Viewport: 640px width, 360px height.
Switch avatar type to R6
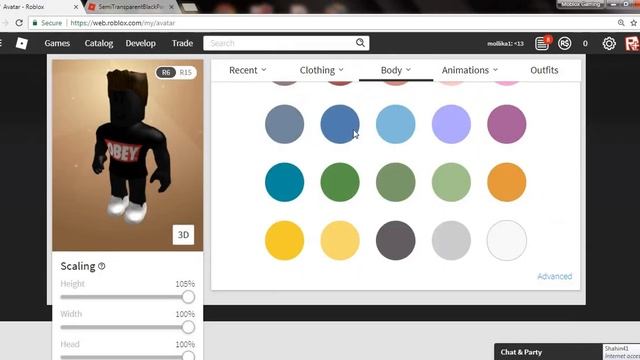point(166,72)
